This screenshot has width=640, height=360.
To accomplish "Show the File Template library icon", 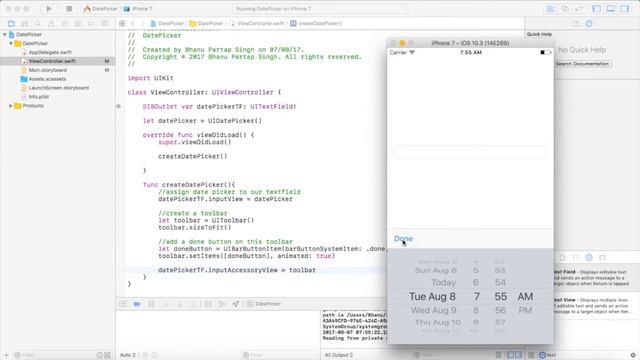I will coord(562,258).
